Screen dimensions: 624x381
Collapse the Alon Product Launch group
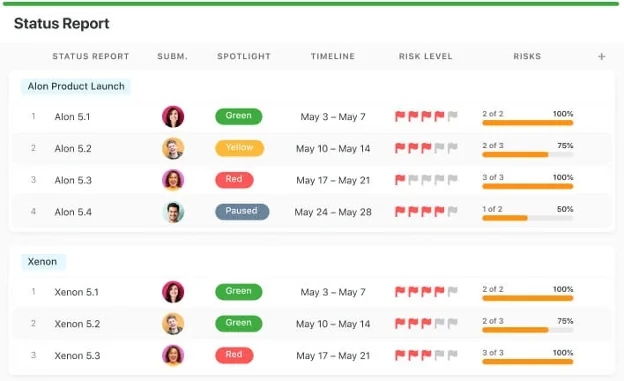point(76,86)
